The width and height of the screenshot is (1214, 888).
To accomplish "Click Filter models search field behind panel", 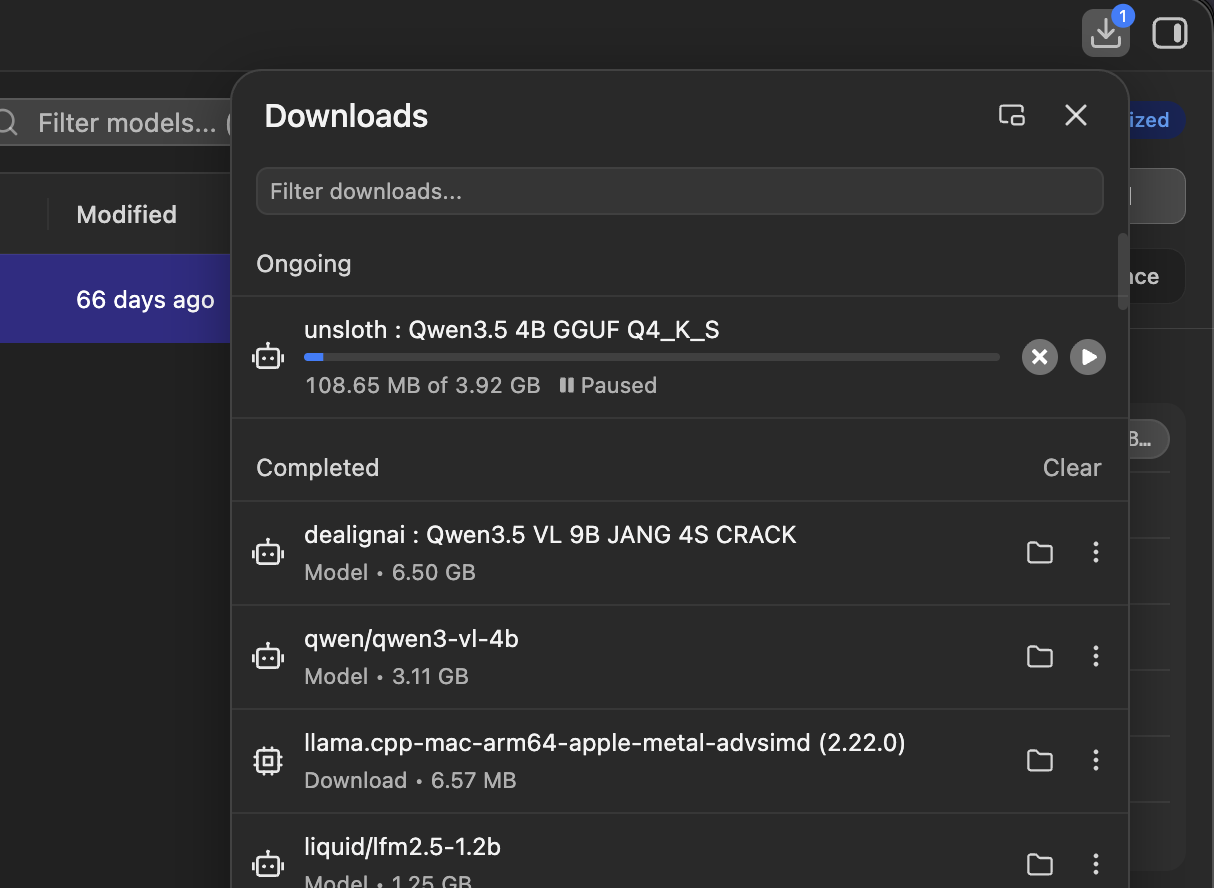I will pos(114,123).
